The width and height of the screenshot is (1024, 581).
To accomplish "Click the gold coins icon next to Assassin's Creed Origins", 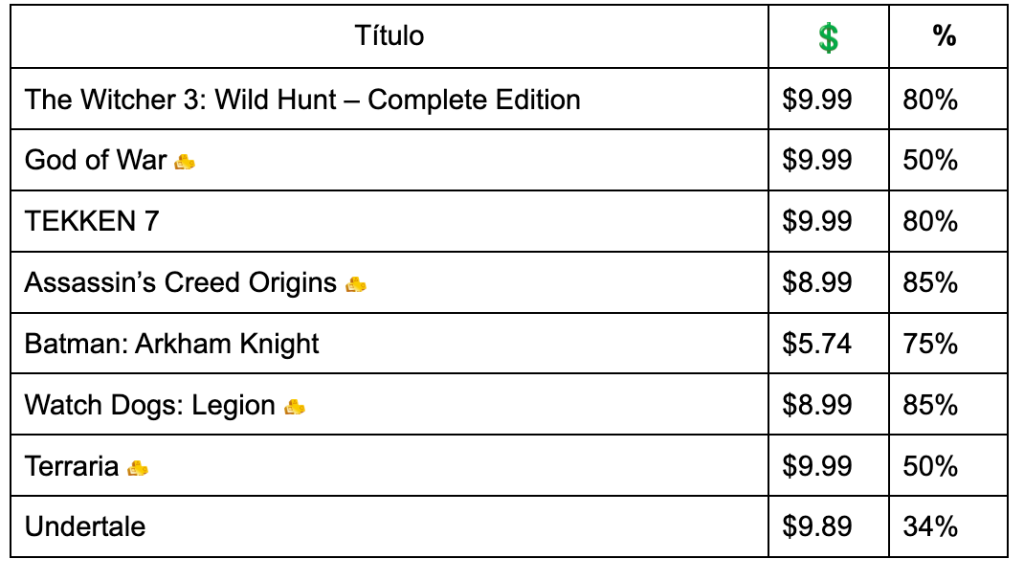I will point(356,284).
